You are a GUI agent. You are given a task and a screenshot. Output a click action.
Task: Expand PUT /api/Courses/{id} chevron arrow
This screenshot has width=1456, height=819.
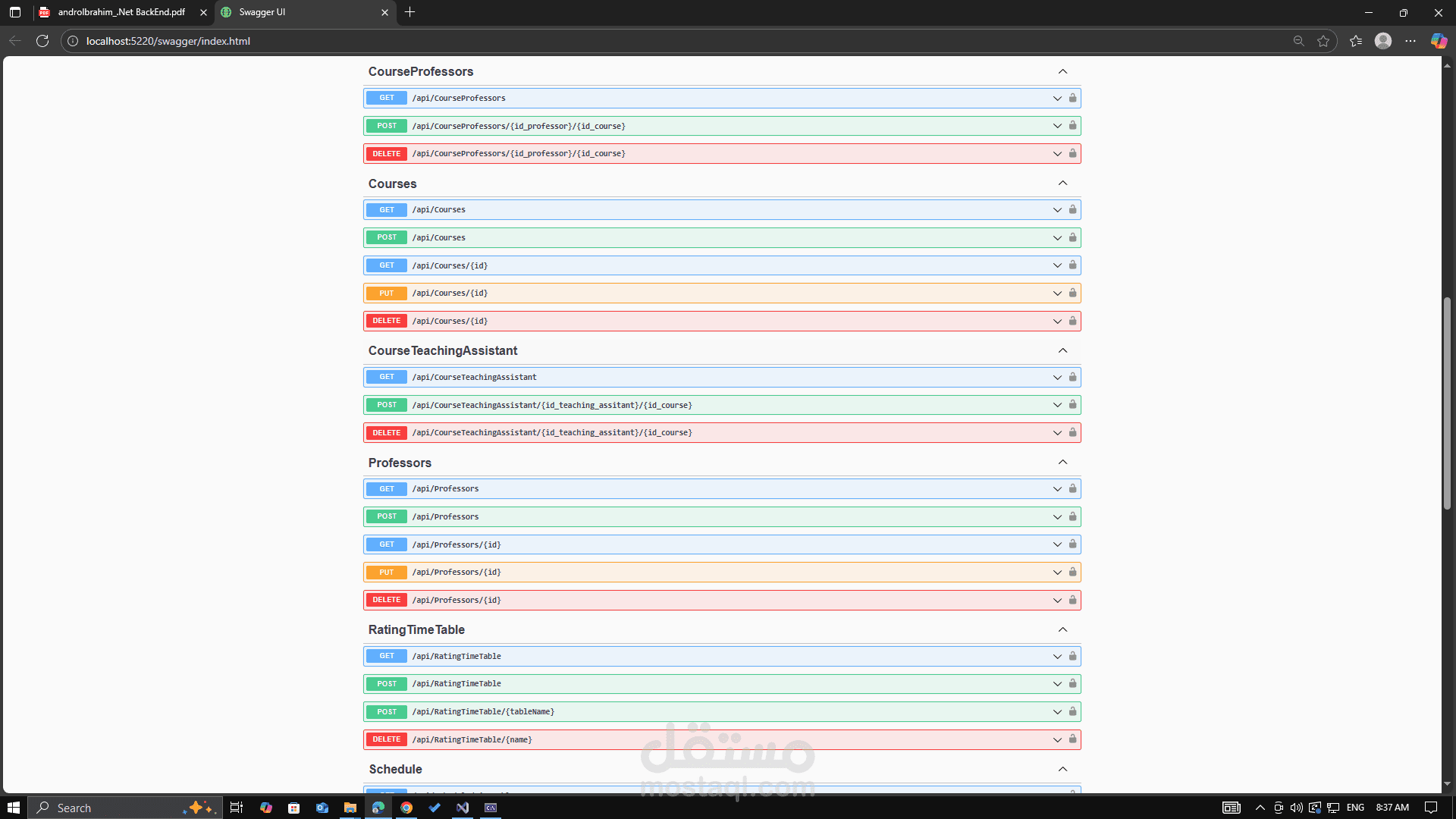pos(1057,293)
